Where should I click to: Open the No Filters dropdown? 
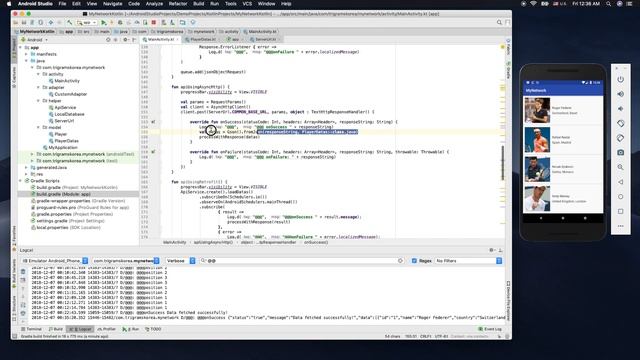click(469, 260)
